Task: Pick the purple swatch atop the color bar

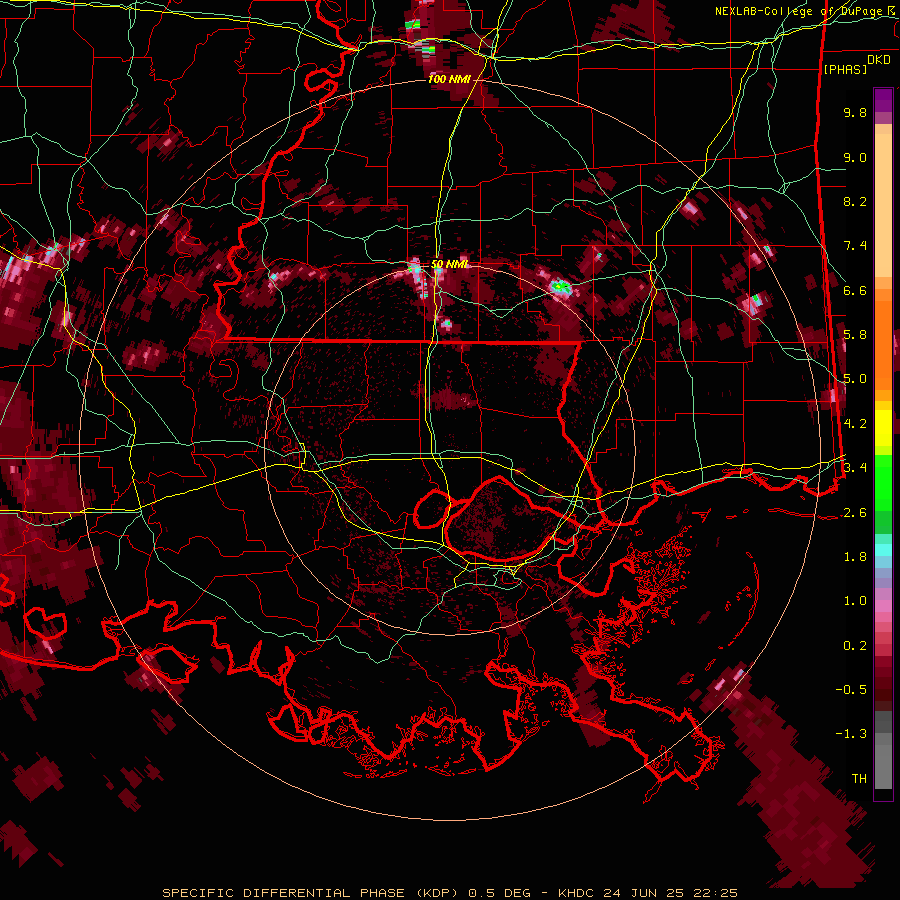Action: click(x=883, y=100)
